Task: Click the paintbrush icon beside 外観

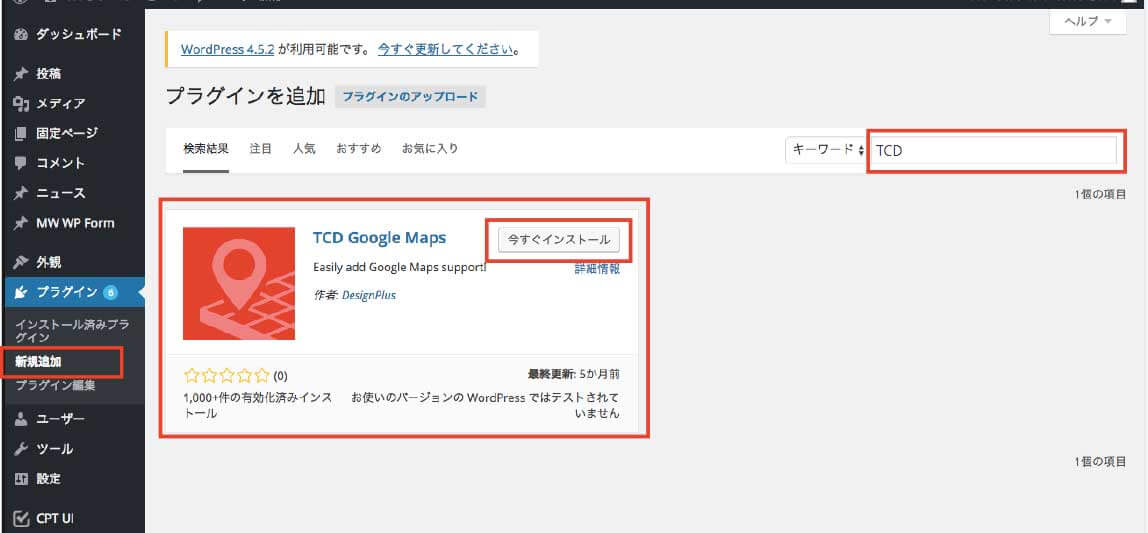Action: 20,262
